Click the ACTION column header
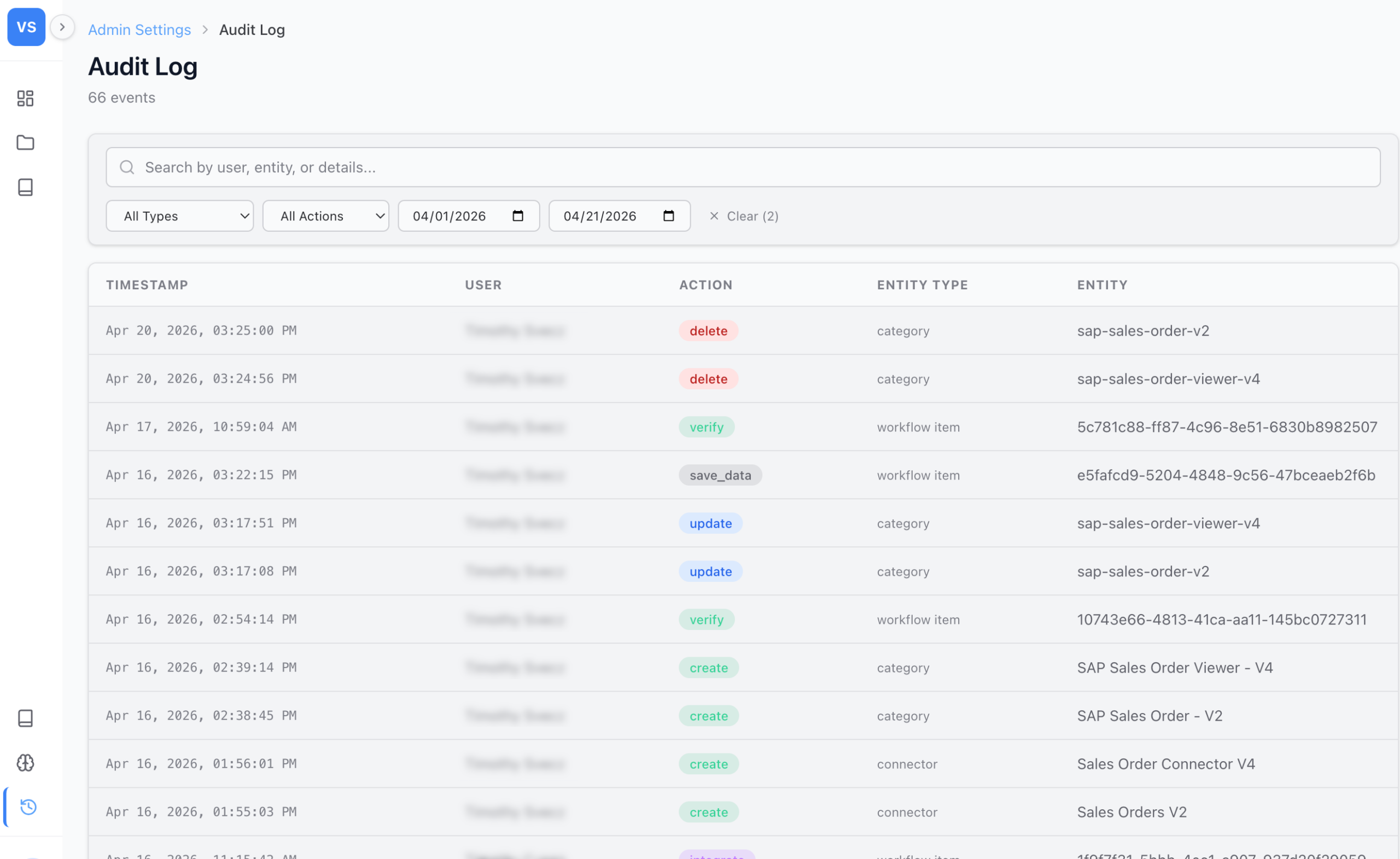 pyautogui.click(x=705, y=285)
